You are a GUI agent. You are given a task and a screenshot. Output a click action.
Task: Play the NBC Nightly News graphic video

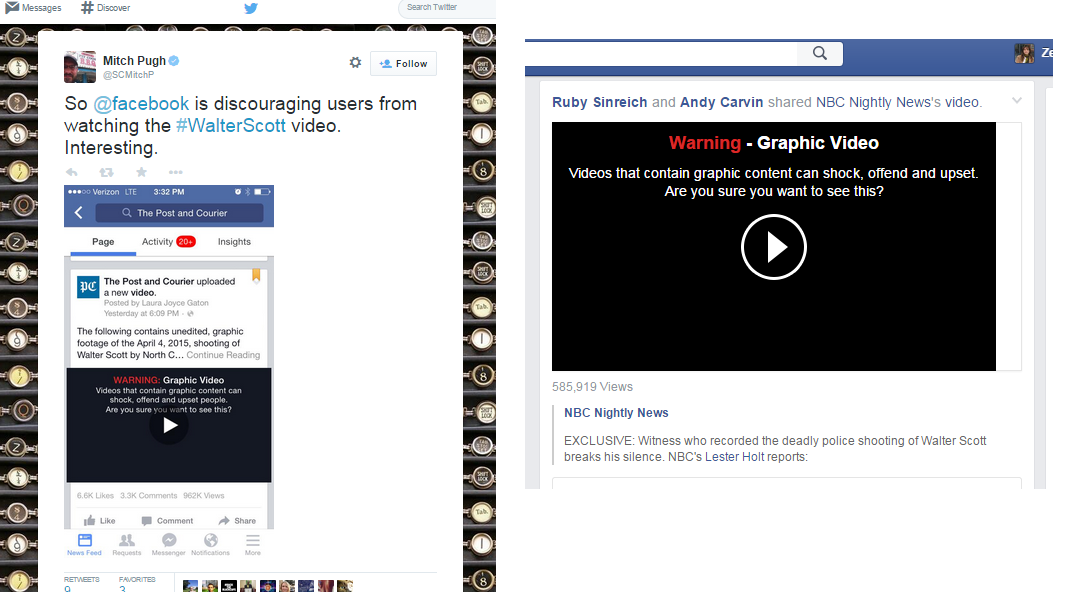[x=773, y=247]
